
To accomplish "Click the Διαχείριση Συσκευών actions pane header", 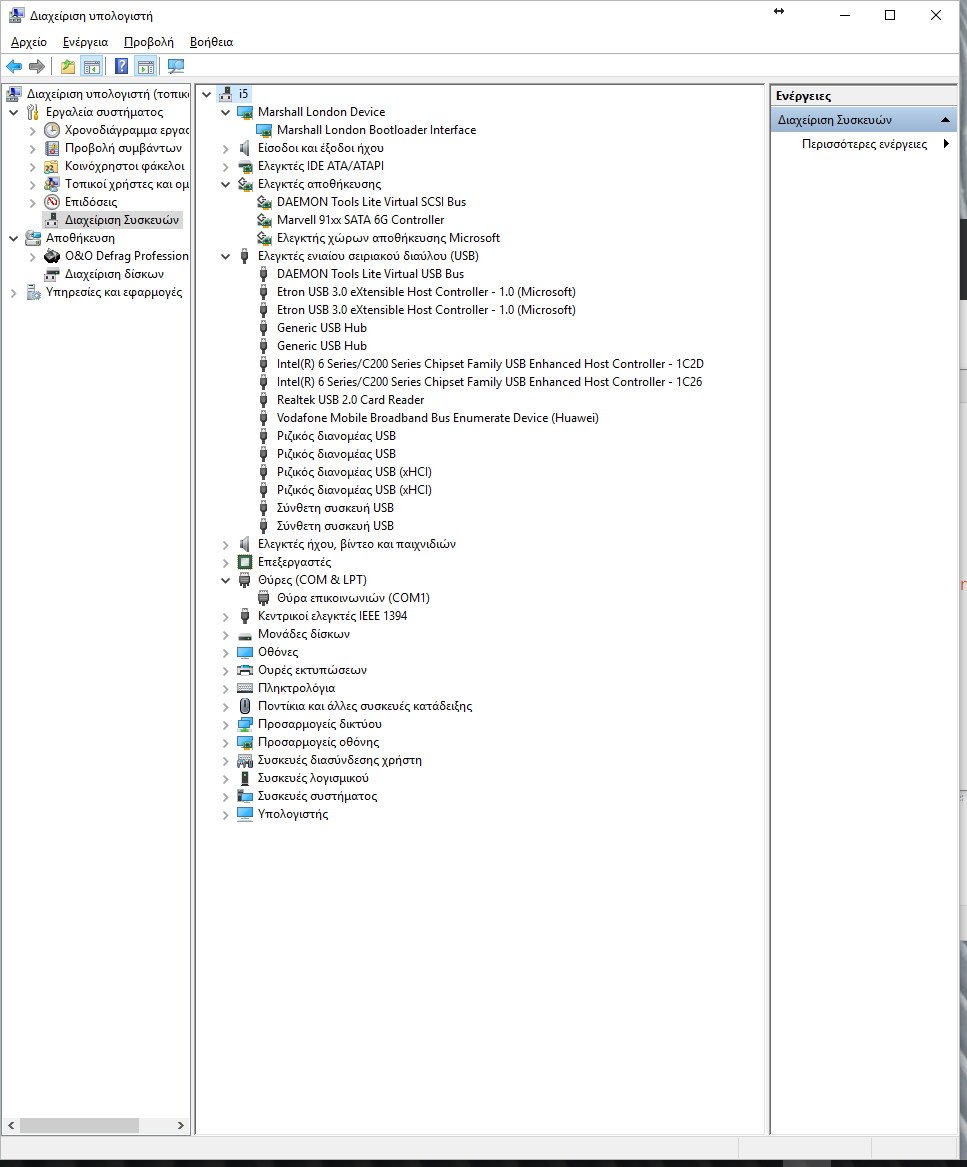I will pos(864,120).
